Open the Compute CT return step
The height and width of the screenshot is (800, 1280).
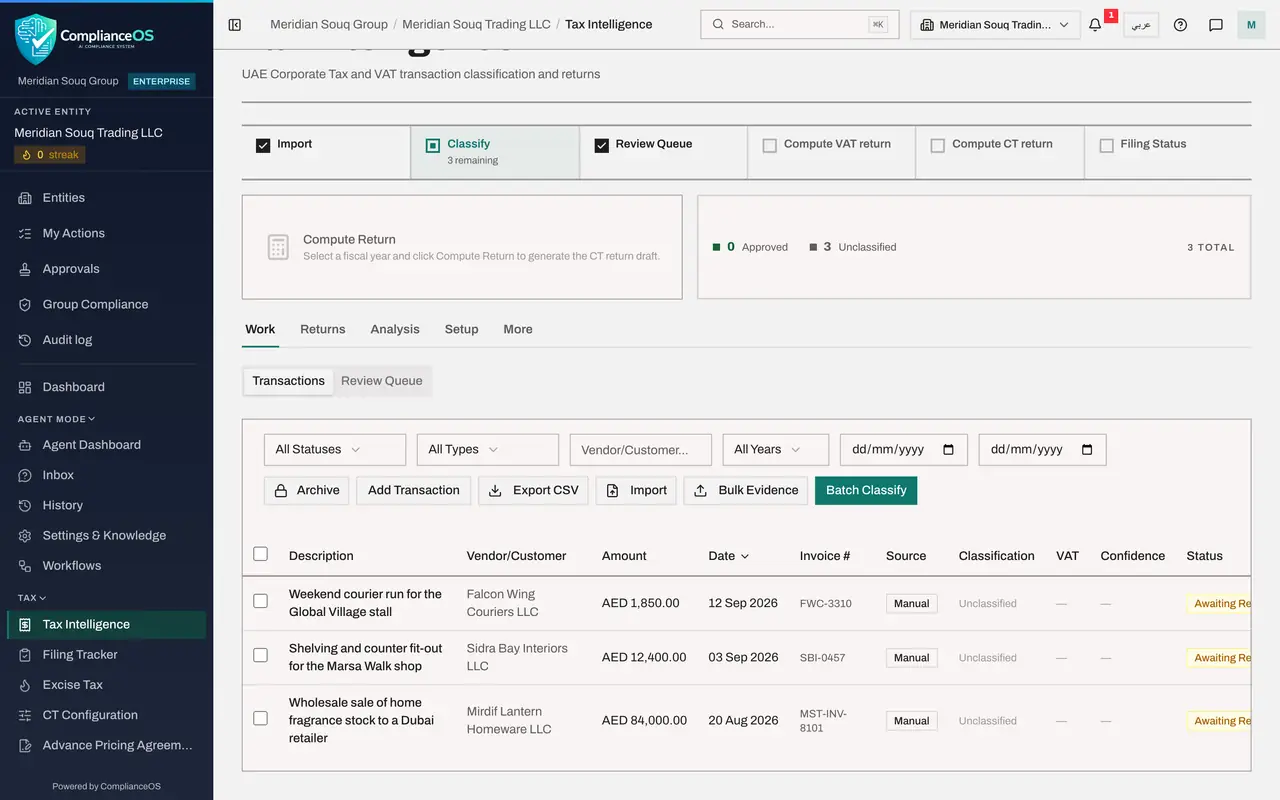tap(1000, 152)
